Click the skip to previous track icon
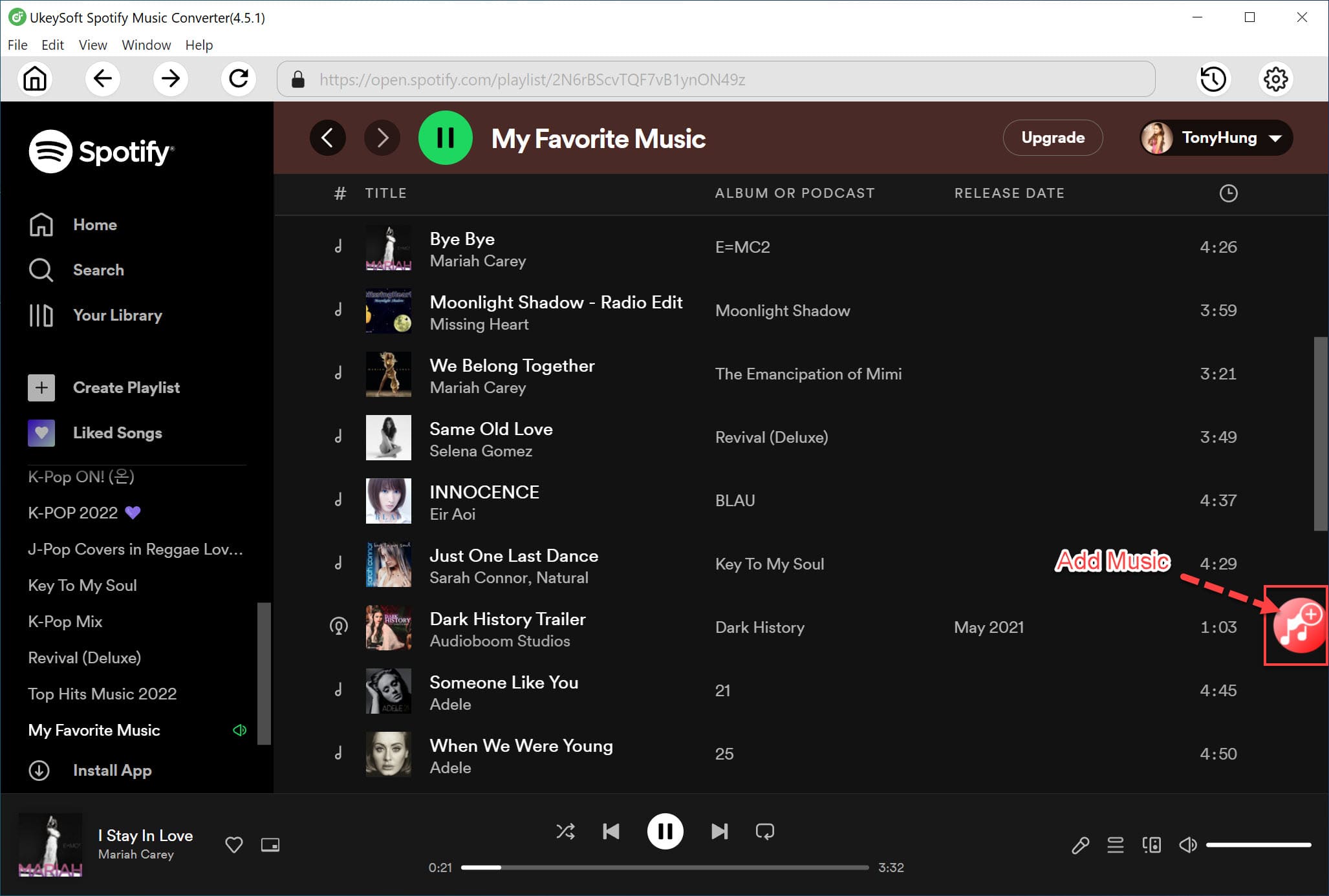The height and width of the screenshot is (896, 1329). coord(612,831)
